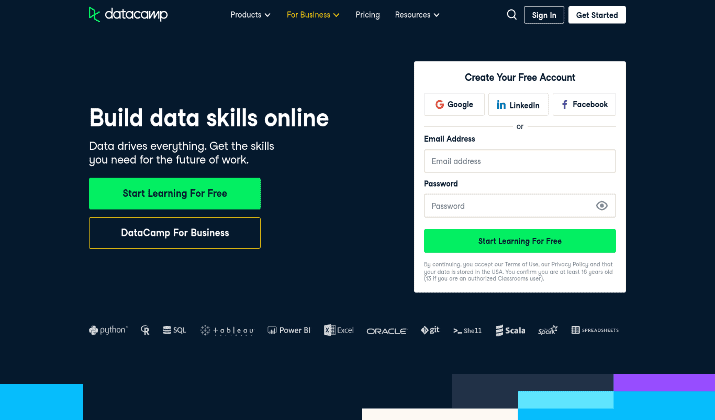715x420 pixels.
Task: Click the Get Started button in header
Action: click(x=597, y=15)
